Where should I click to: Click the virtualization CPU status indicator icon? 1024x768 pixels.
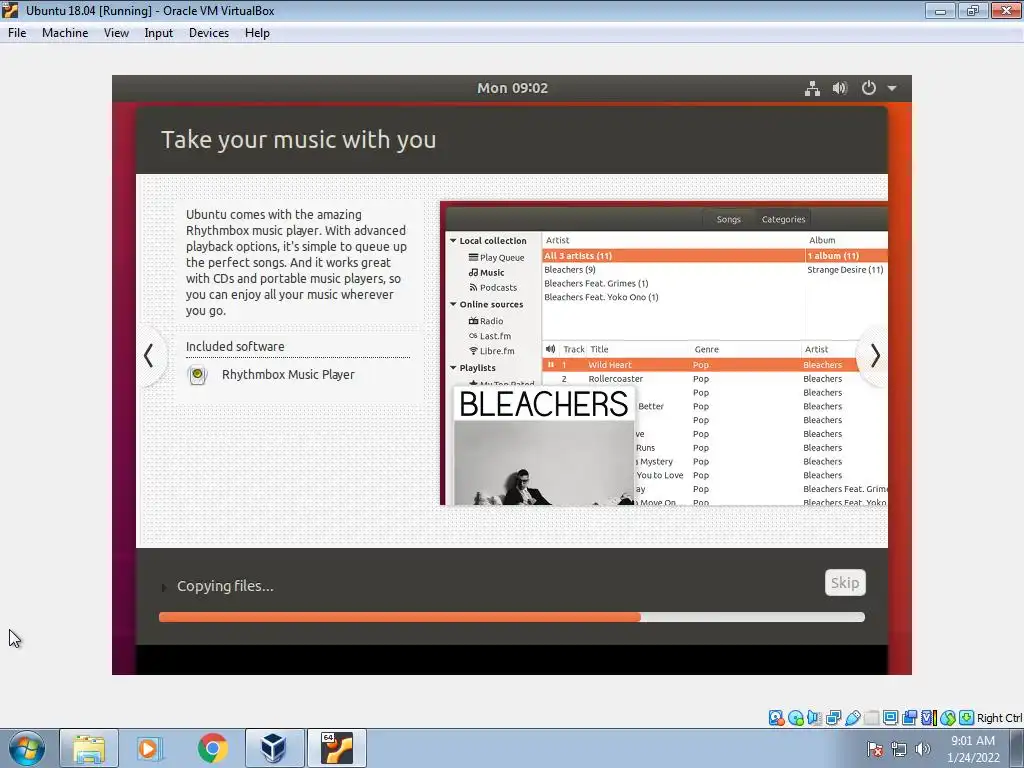pos(928,718)
